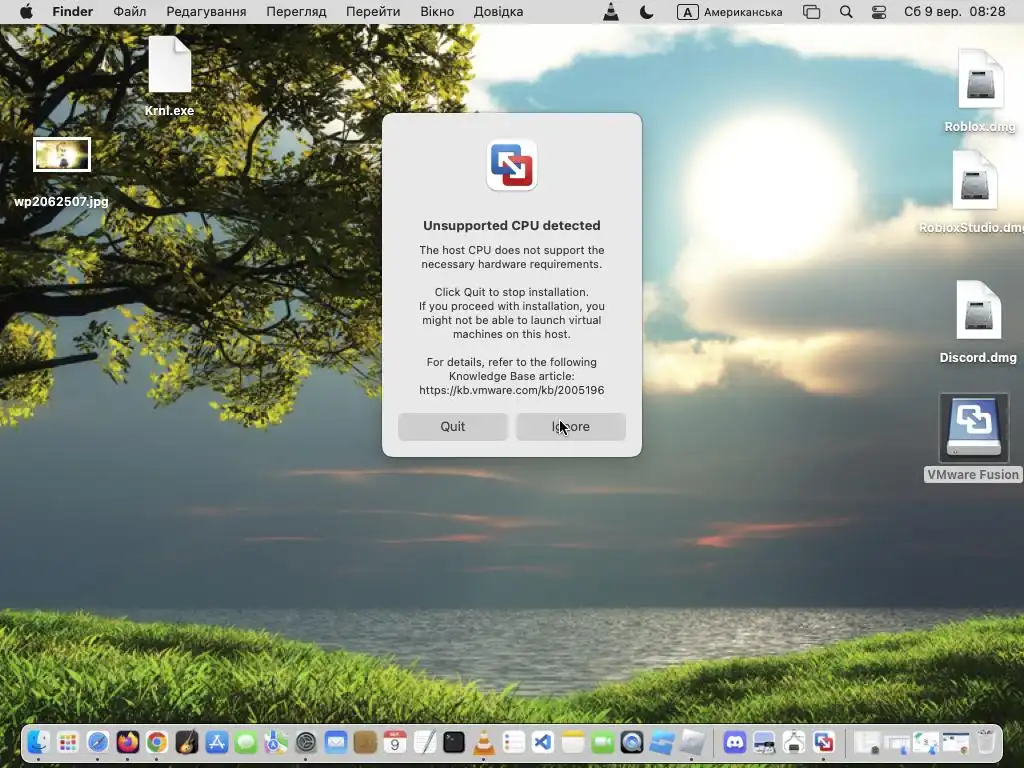
Task: Open VLC from the Dock
Action: click(484, 743)
